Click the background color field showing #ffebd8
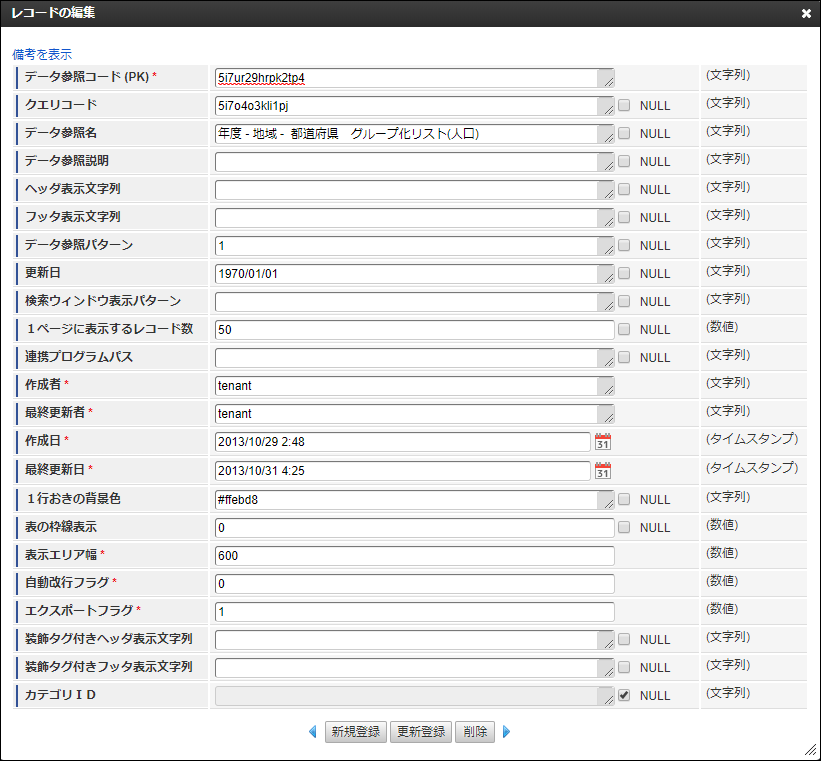Screen dimensions: 821x761 [x=400, y=498]
